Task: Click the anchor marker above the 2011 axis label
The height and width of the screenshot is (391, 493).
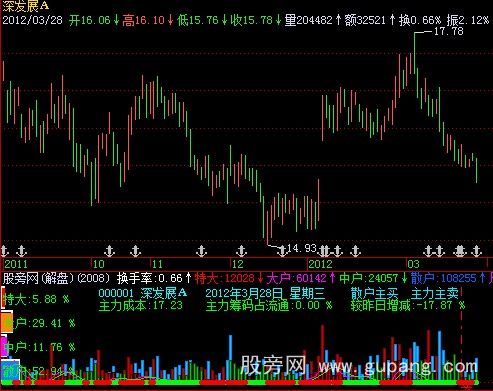Action: tap(21, 251)
